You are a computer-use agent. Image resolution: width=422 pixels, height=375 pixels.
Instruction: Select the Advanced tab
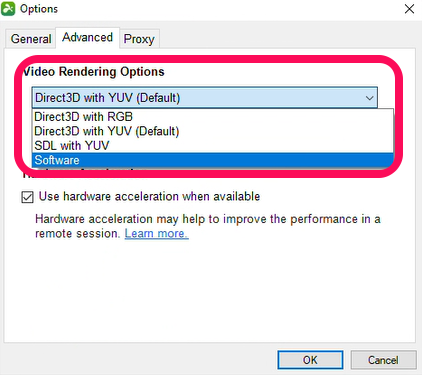coord(87,37)
